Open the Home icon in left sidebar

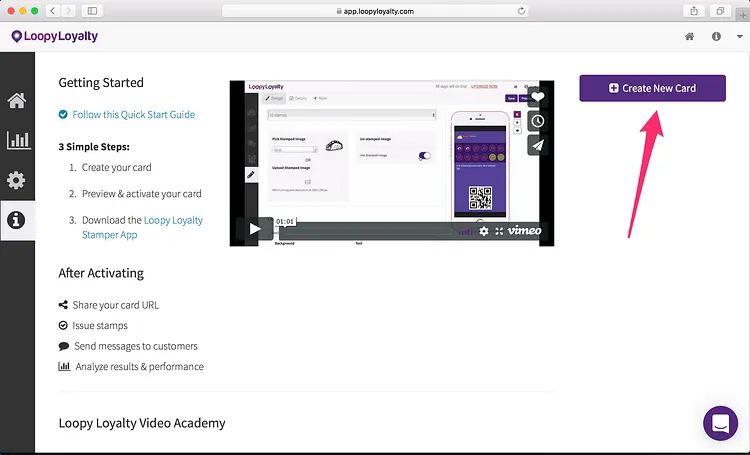[17, 100]
